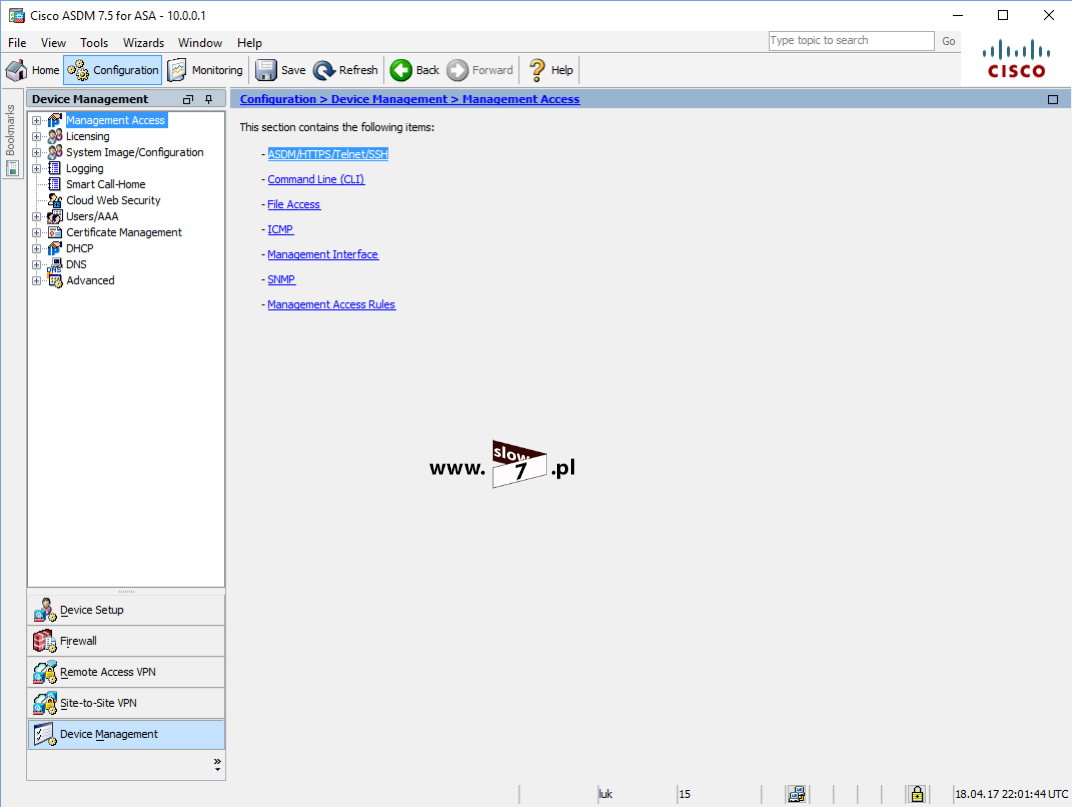
Task: Open Help with the question mark icon
Action: pos(550,70)
